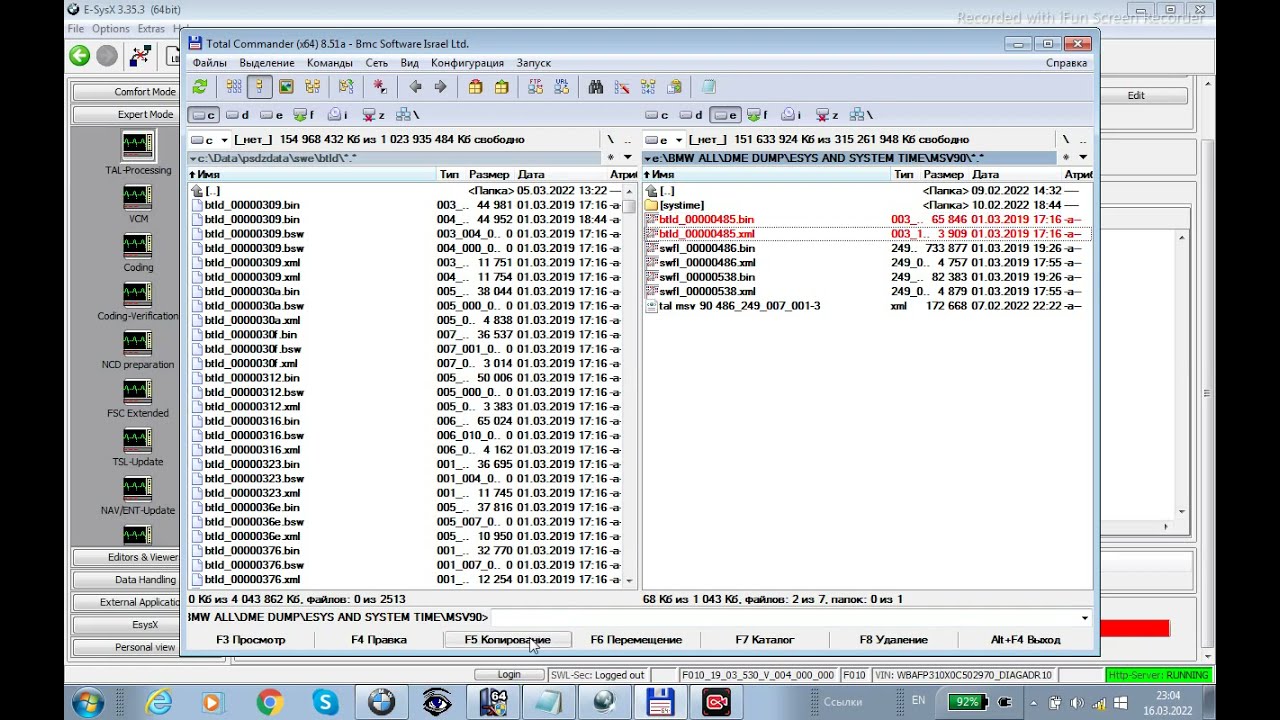Open right panel drive dropdown showing e

click(663, 140)
